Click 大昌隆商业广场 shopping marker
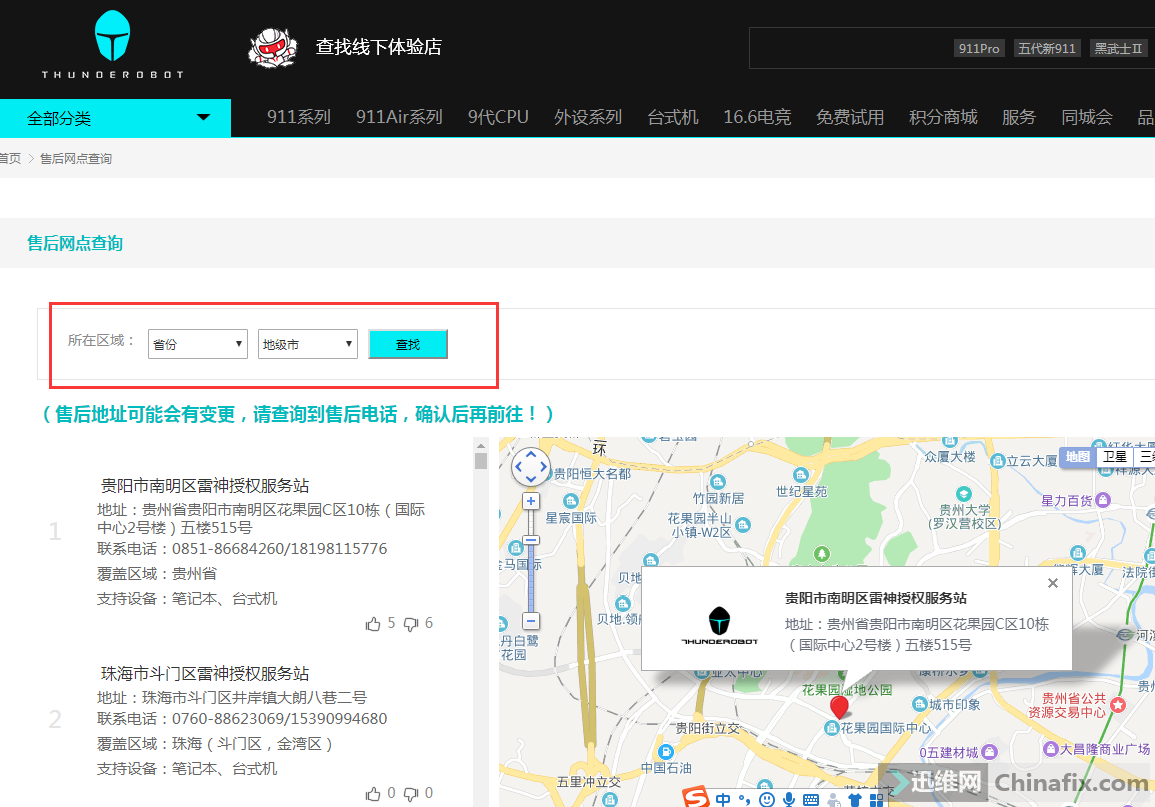 pyautogui.click(x=1051, y=749)
